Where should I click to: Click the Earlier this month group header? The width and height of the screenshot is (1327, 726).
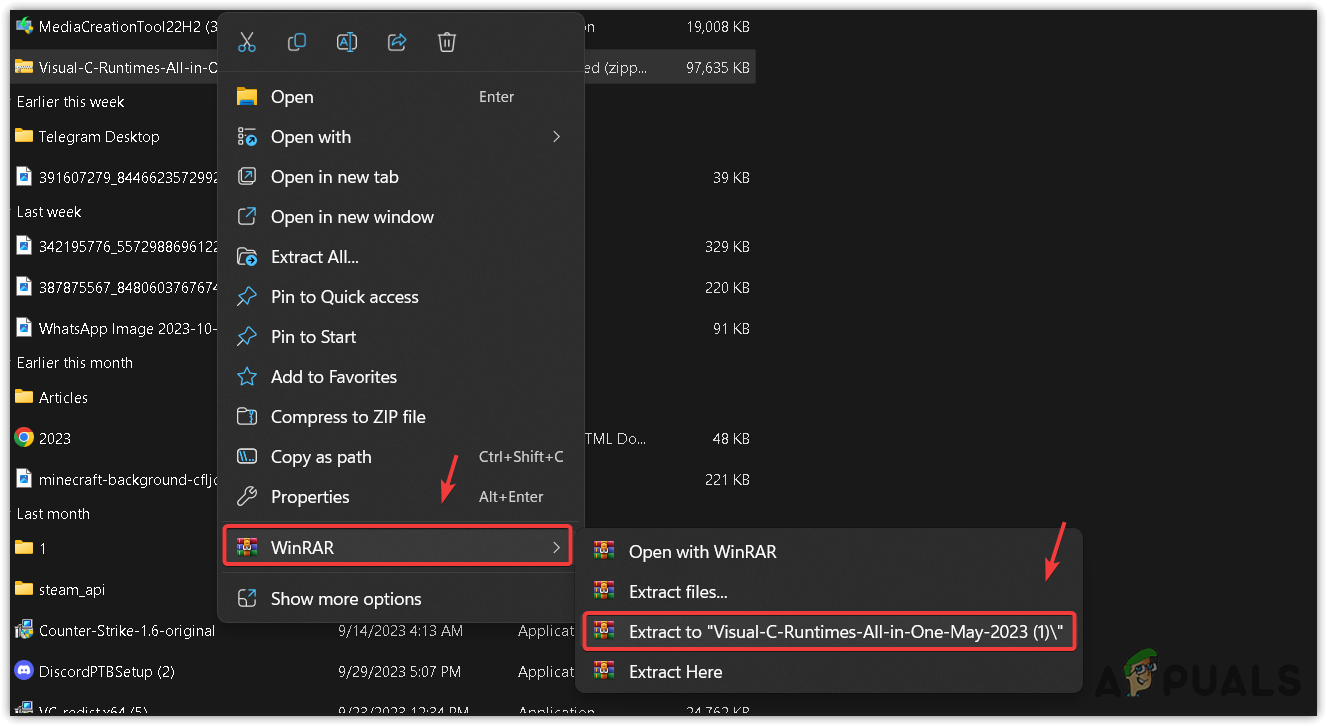[x=75, y=363]
